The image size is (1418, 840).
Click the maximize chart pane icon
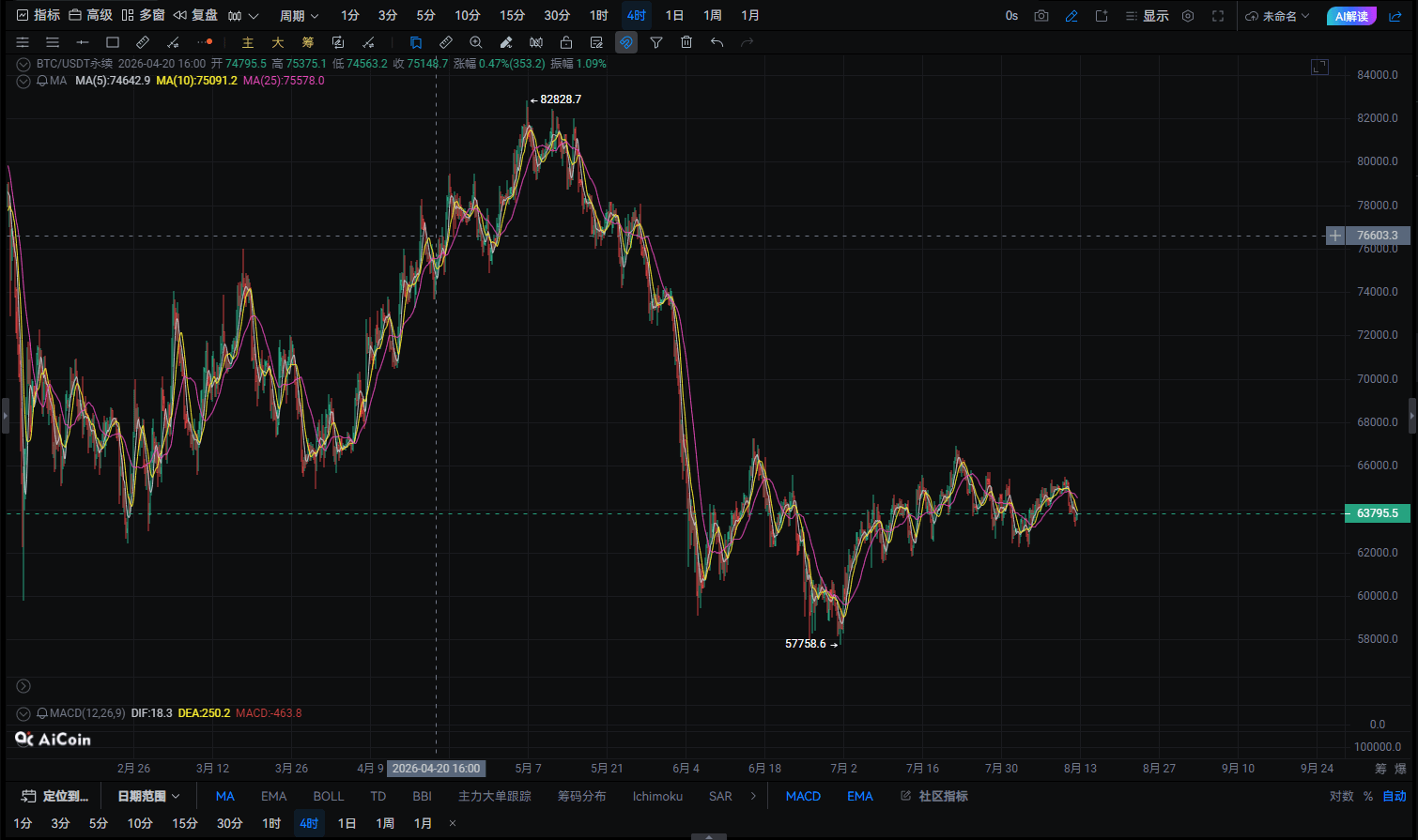coord(1319,67)
